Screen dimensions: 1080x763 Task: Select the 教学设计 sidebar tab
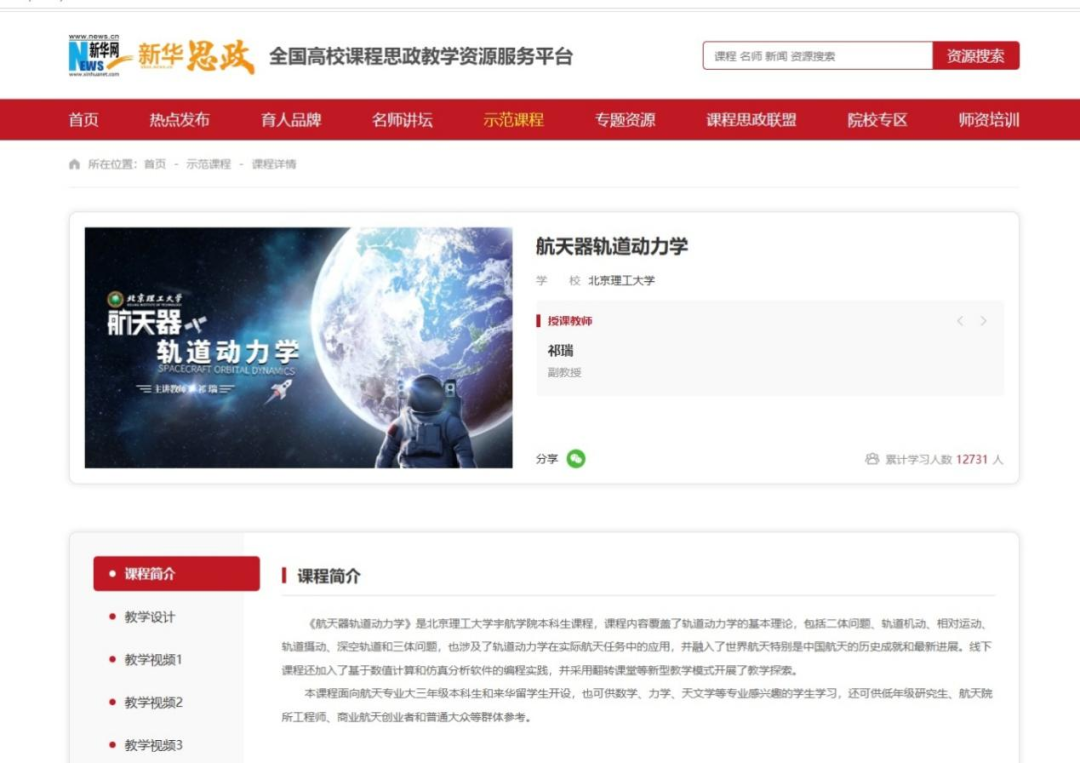click(x=149, y=617)
